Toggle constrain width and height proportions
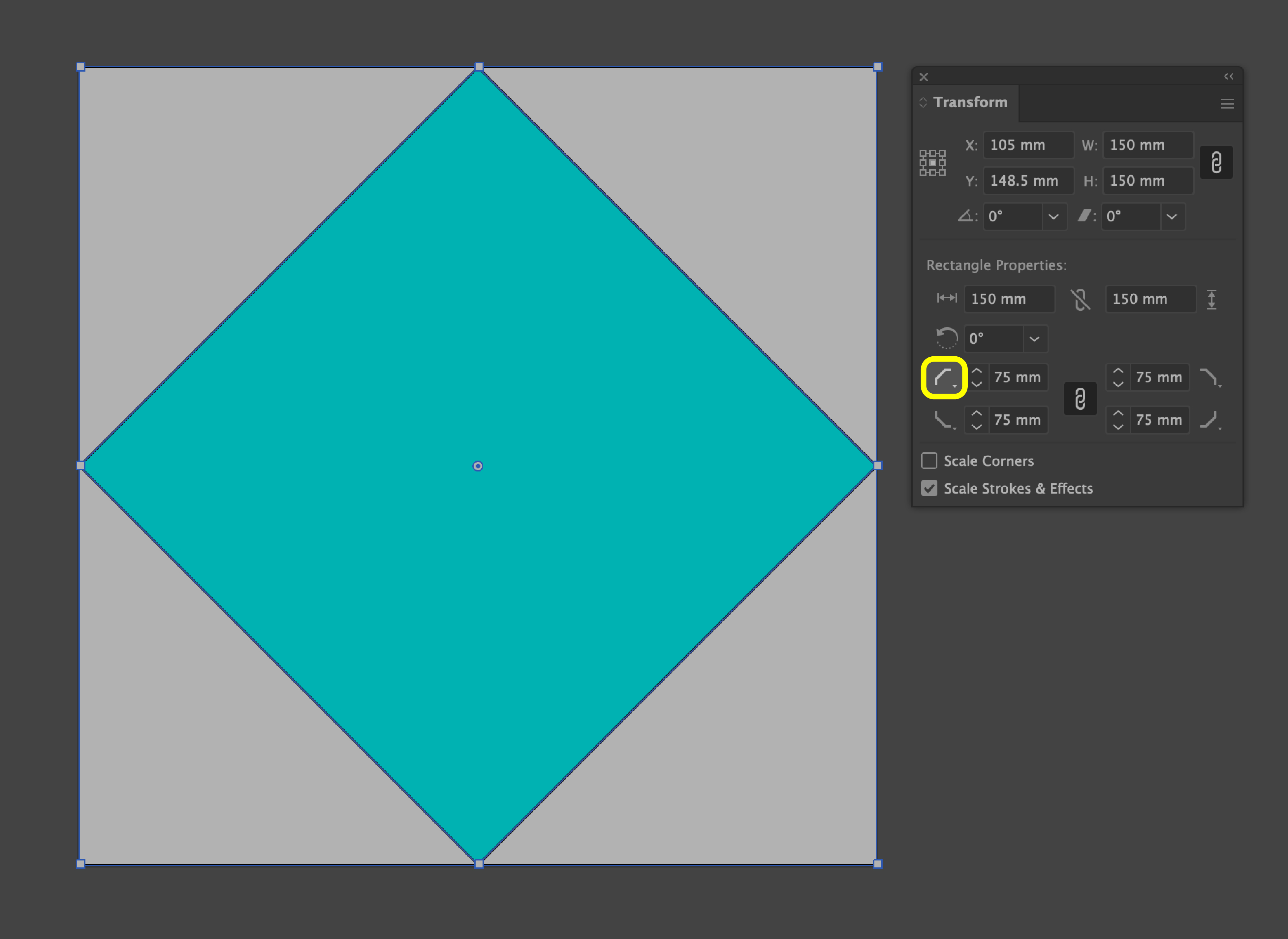Viewport: 1288px width, 939px height. (x=1216, y=163)
